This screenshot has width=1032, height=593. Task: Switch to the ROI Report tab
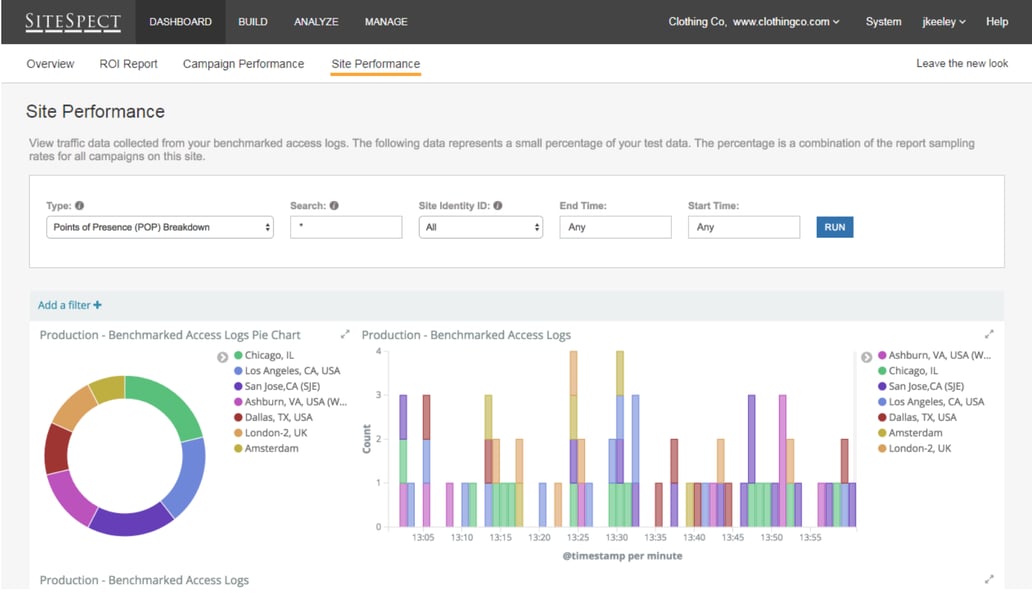[128, 64]
